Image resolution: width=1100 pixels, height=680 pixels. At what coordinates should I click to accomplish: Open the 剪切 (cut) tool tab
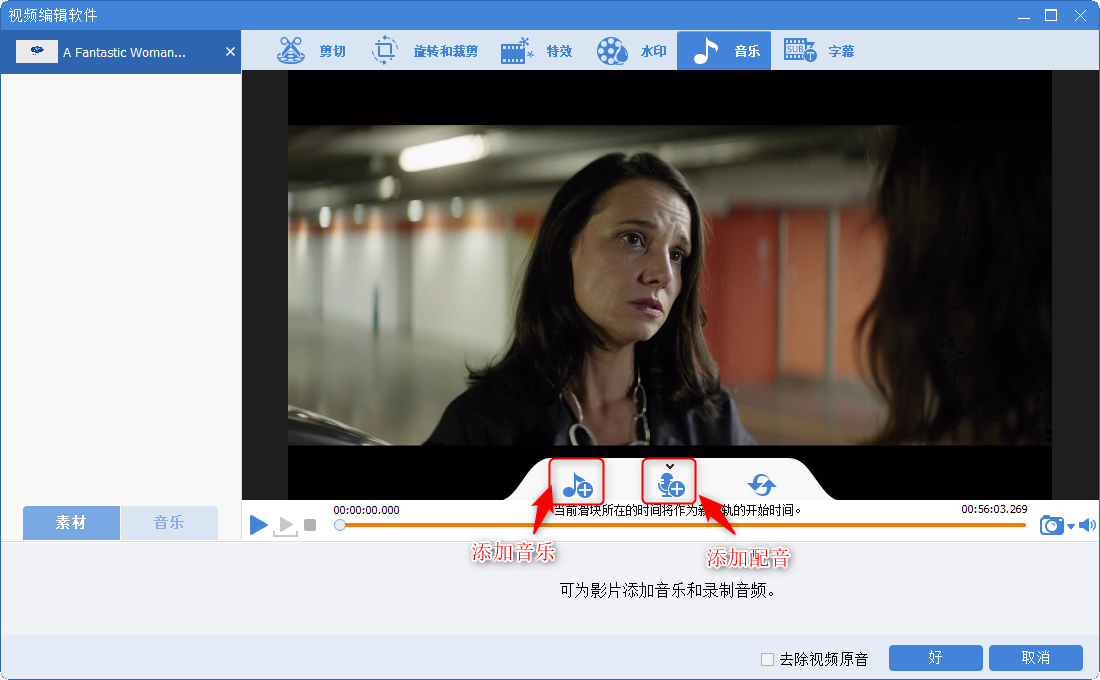tap(311, 51)
